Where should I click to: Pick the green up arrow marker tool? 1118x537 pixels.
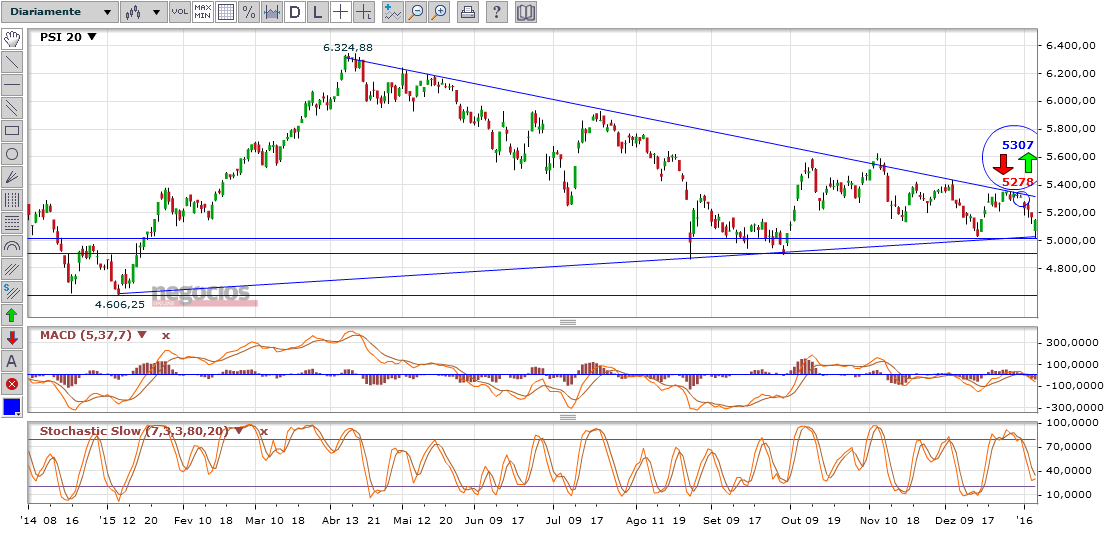[x=12, y=315]
